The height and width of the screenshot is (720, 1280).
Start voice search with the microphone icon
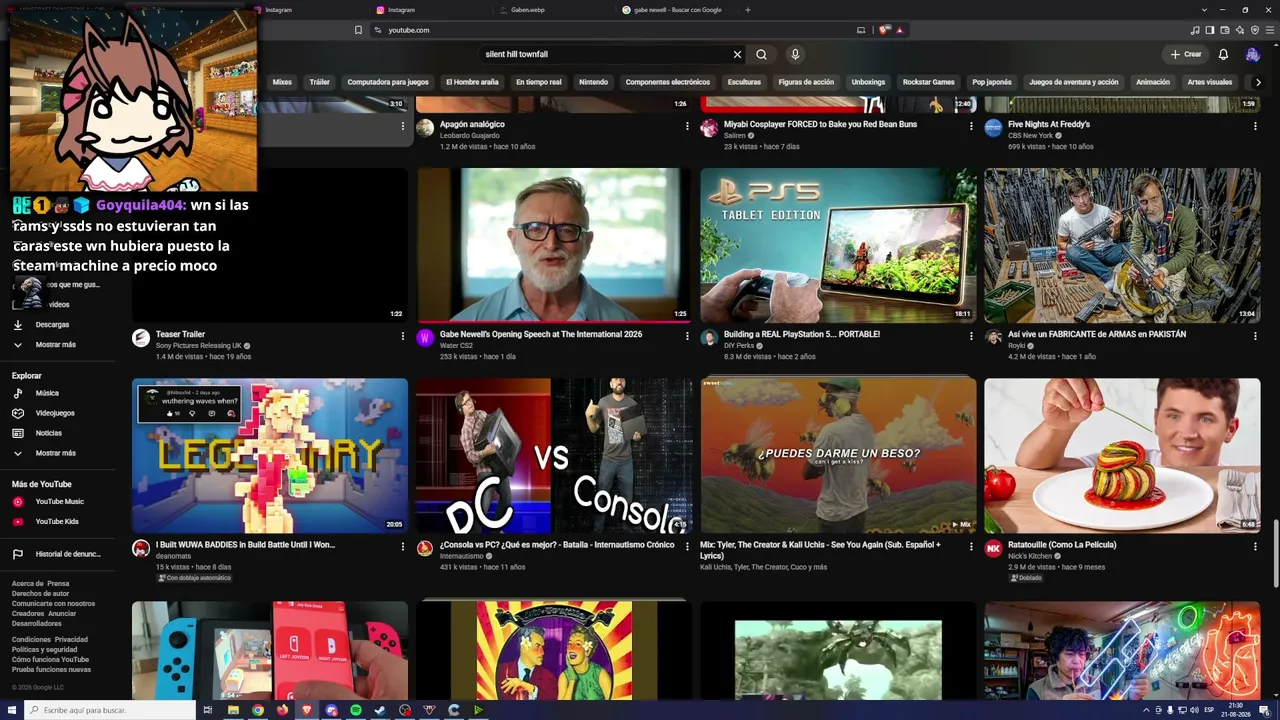point(795,54)
